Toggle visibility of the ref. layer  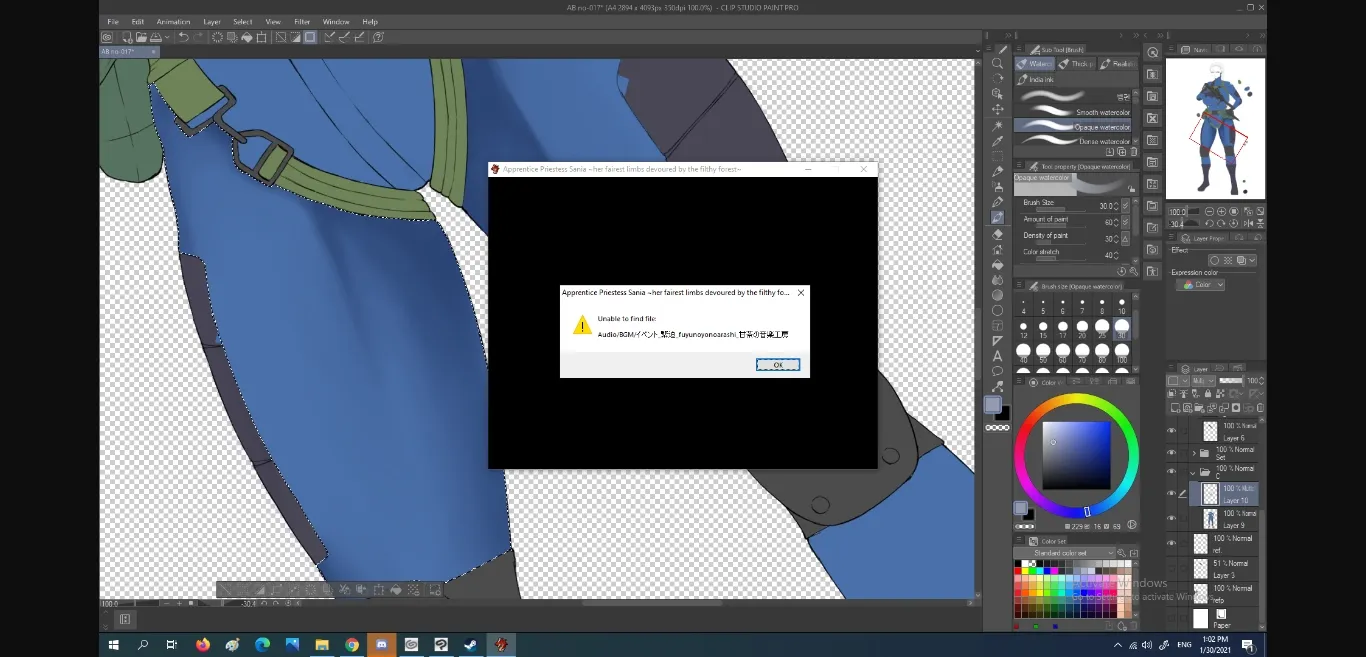[x=1171, y=543]
